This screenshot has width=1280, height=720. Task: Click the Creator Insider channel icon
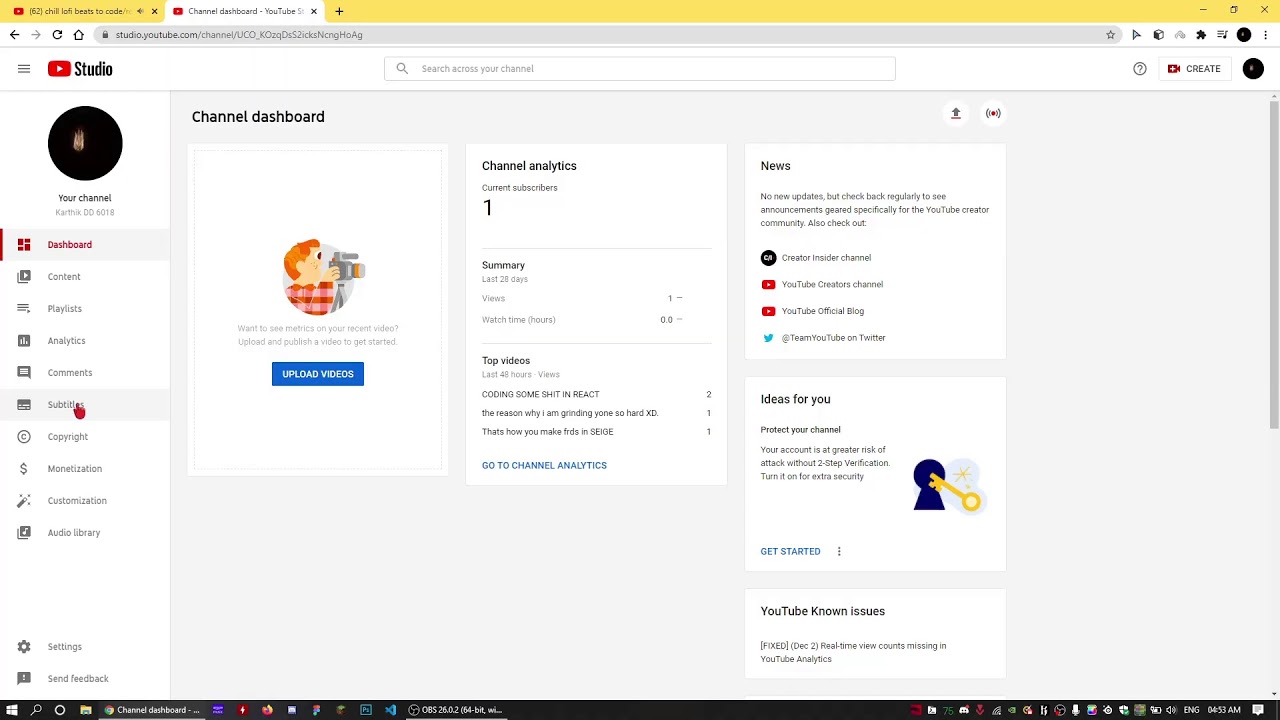click(x=768, y=258)
